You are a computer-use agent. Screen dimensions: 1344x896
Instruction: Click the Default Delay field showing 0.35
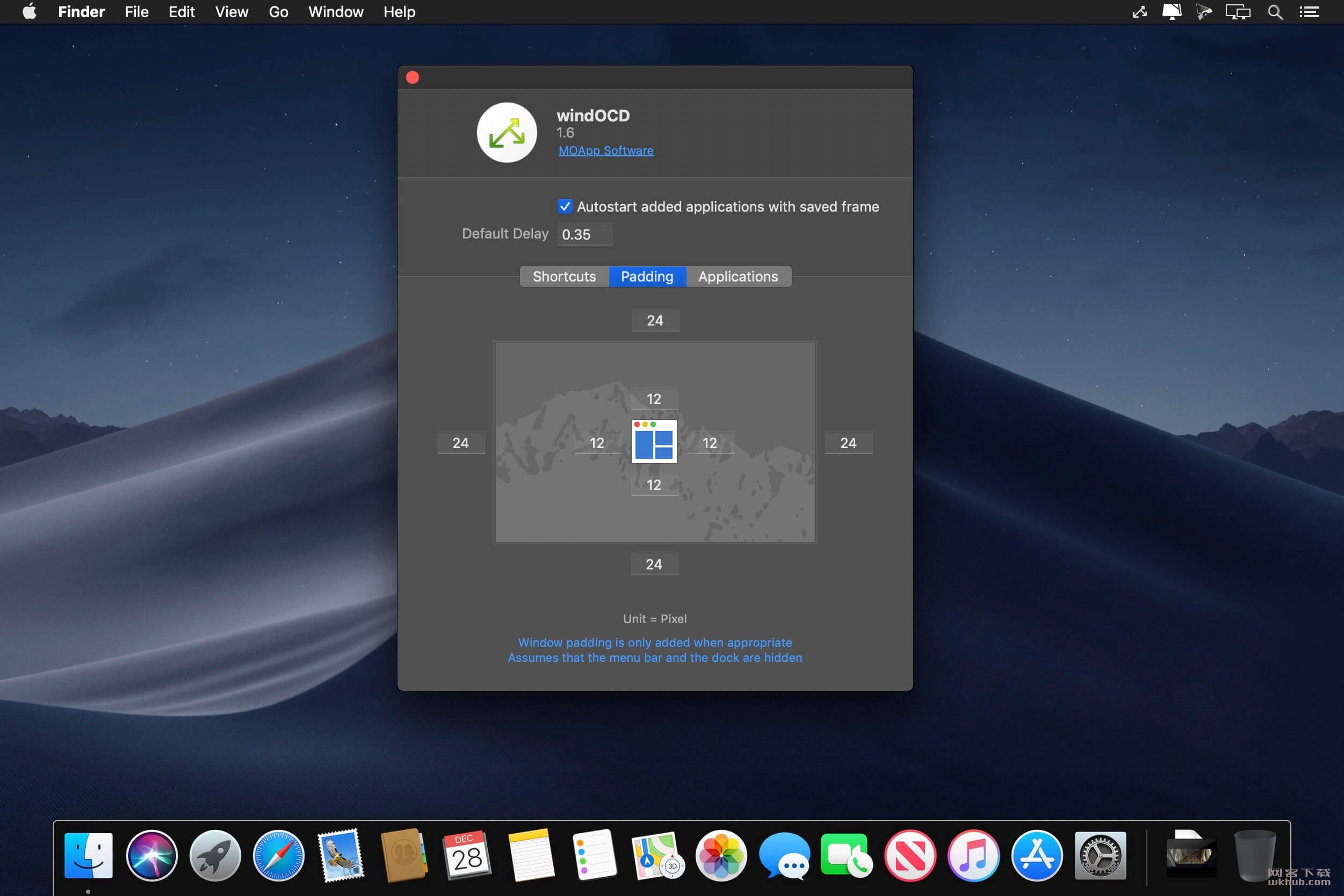coord(585,234)
